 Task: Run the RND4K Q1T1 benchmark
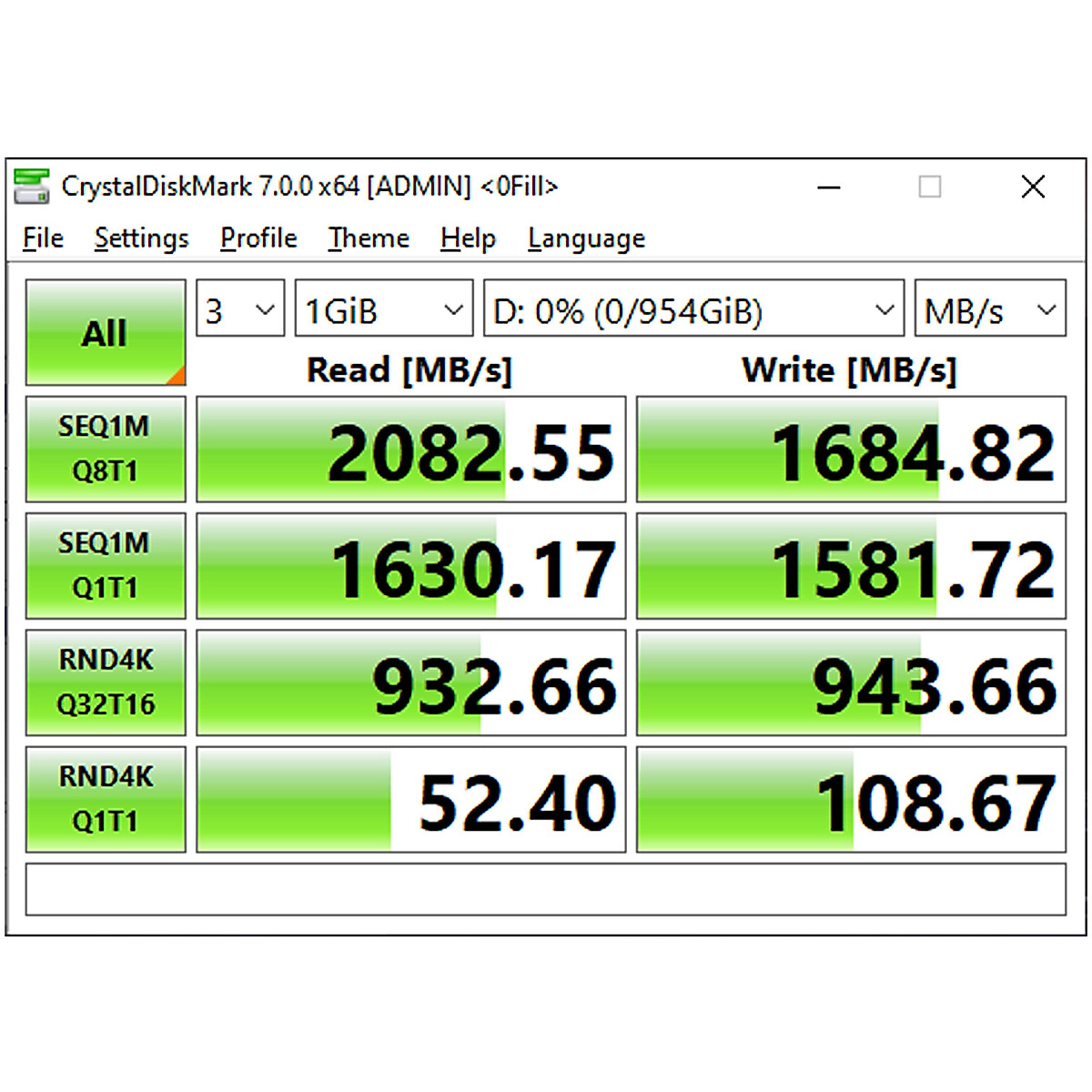[x=106, y=799]
